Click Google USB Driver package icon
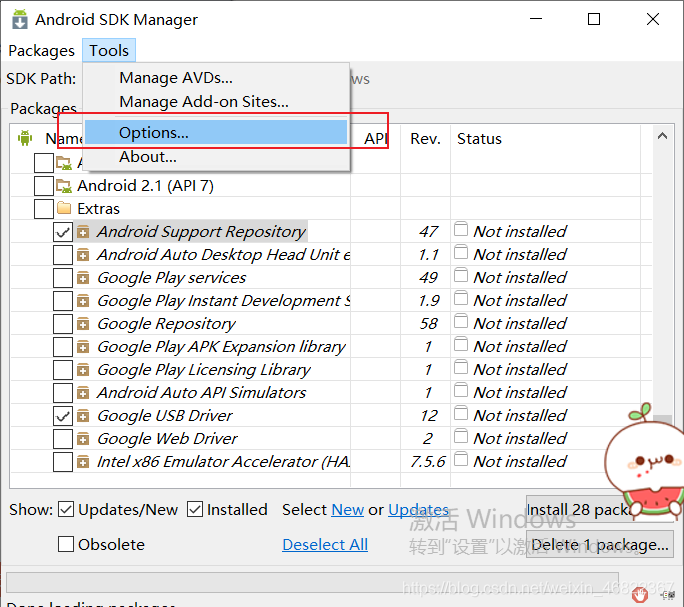 pyautogui.click(x=83, y=416)
